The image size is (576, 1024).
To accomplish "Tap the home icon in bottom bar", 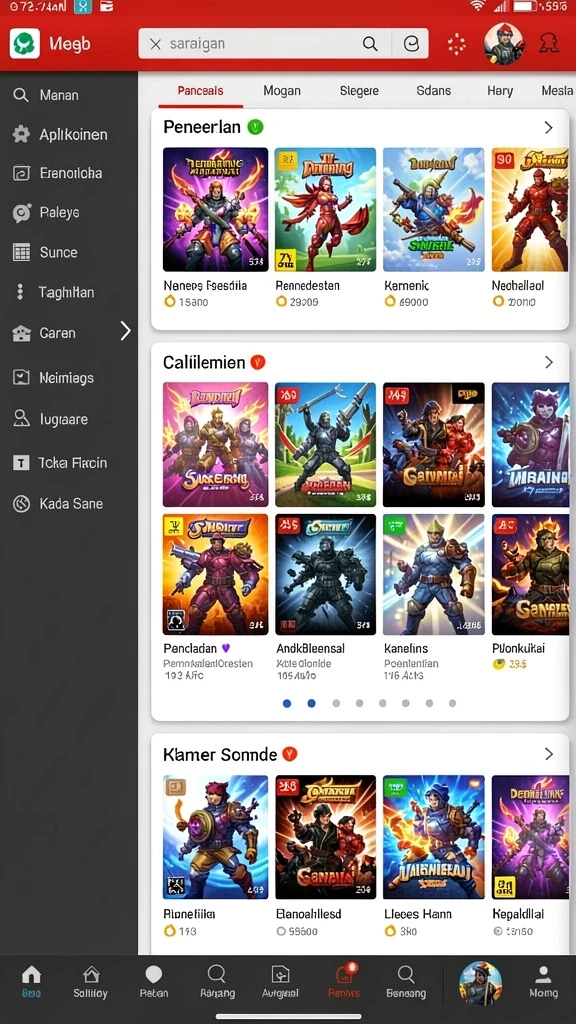I will click(x=31, y=976).
